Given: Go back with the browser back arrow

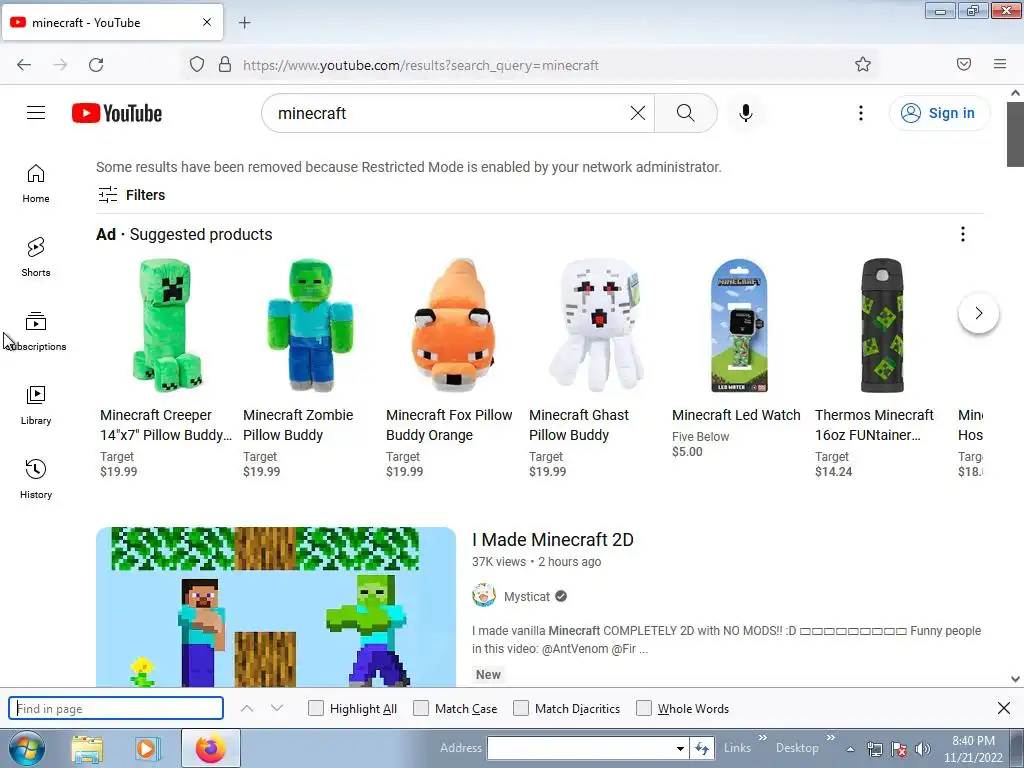Looking at the screenshot, I should (24, 65).
